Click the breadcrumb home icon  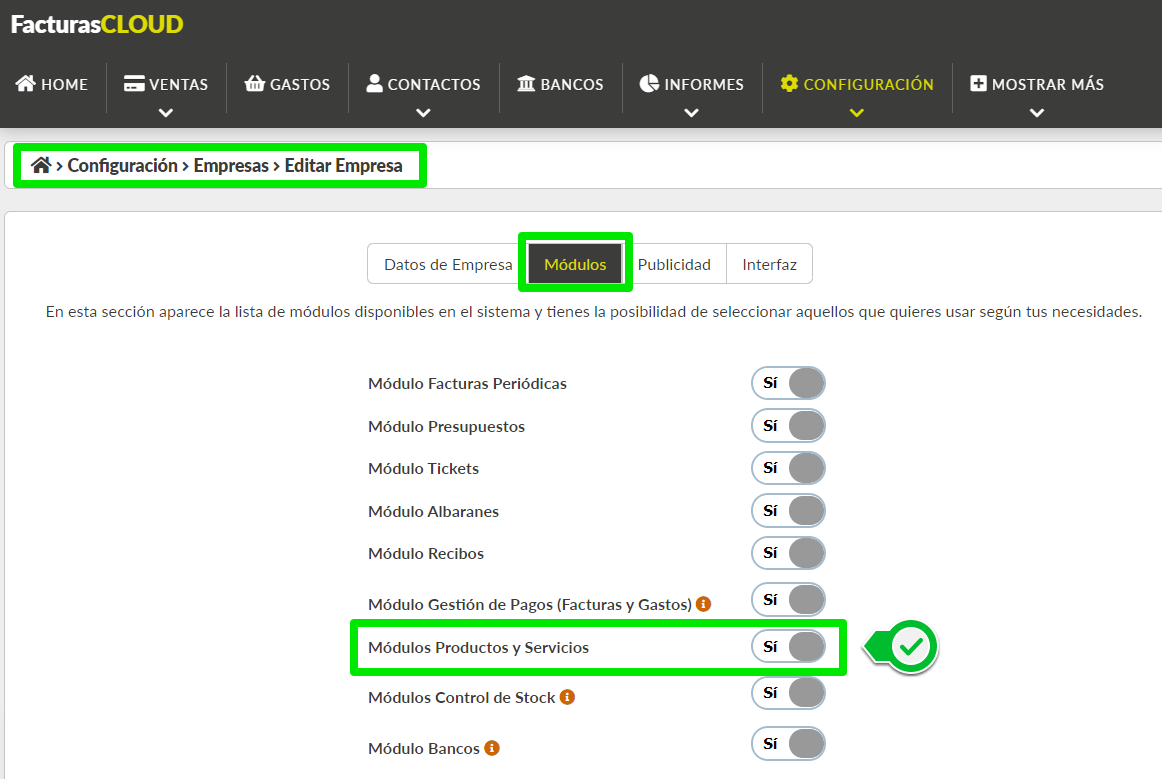pos(41,165)
